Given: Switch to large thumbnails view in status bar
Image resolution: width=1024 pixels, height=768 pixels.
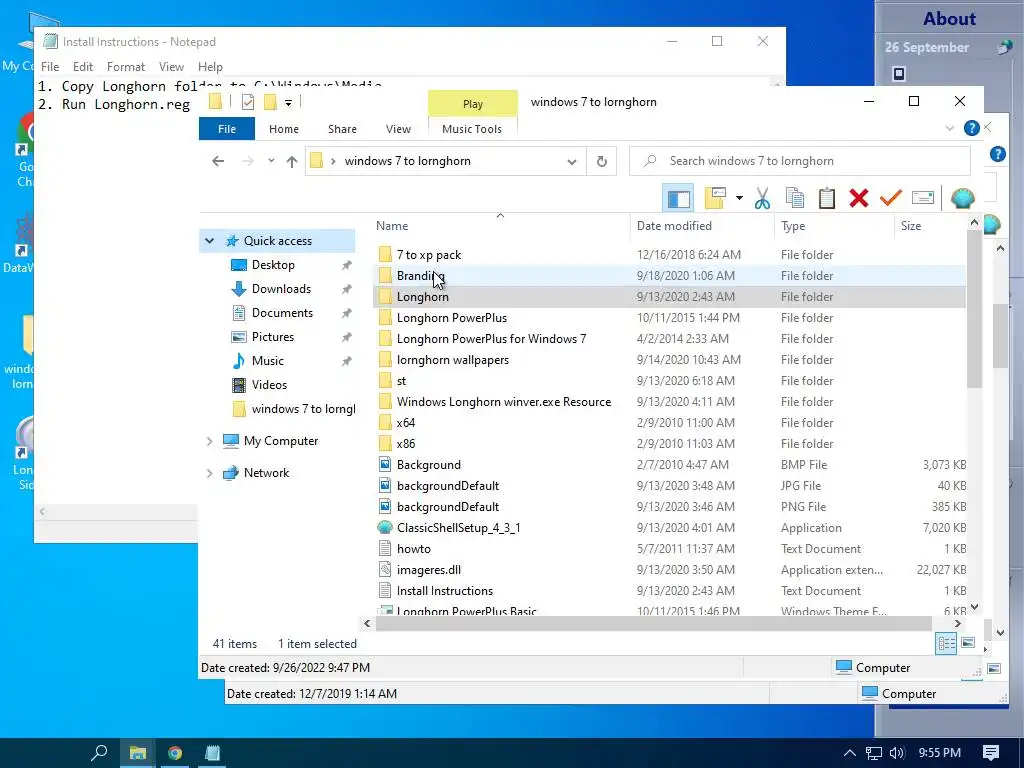Looking at the screenshot, I should click(x=968, y=643).
